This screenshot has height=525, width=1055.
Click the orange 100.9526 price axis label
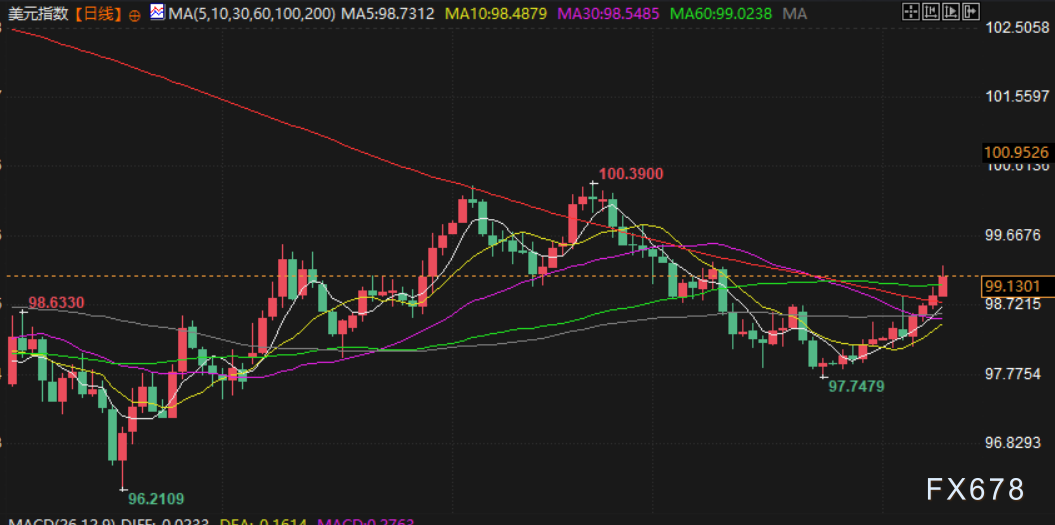tap(1017, 153)
